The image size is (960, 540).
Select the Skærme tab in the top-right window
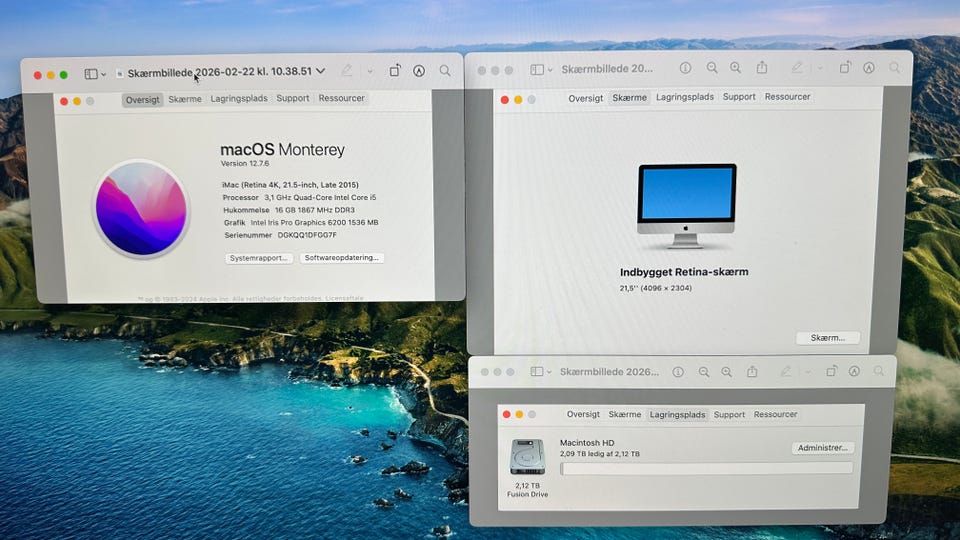coord(629,97)
